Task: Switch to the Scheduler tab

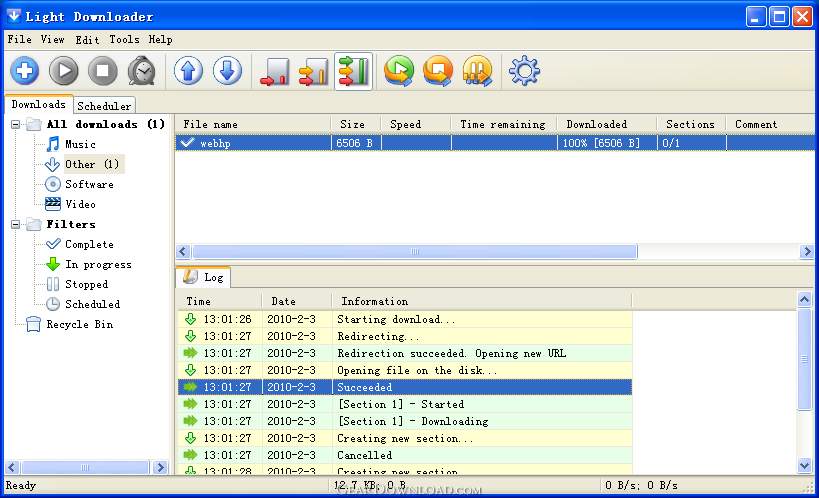Action: tap(104, 106)
